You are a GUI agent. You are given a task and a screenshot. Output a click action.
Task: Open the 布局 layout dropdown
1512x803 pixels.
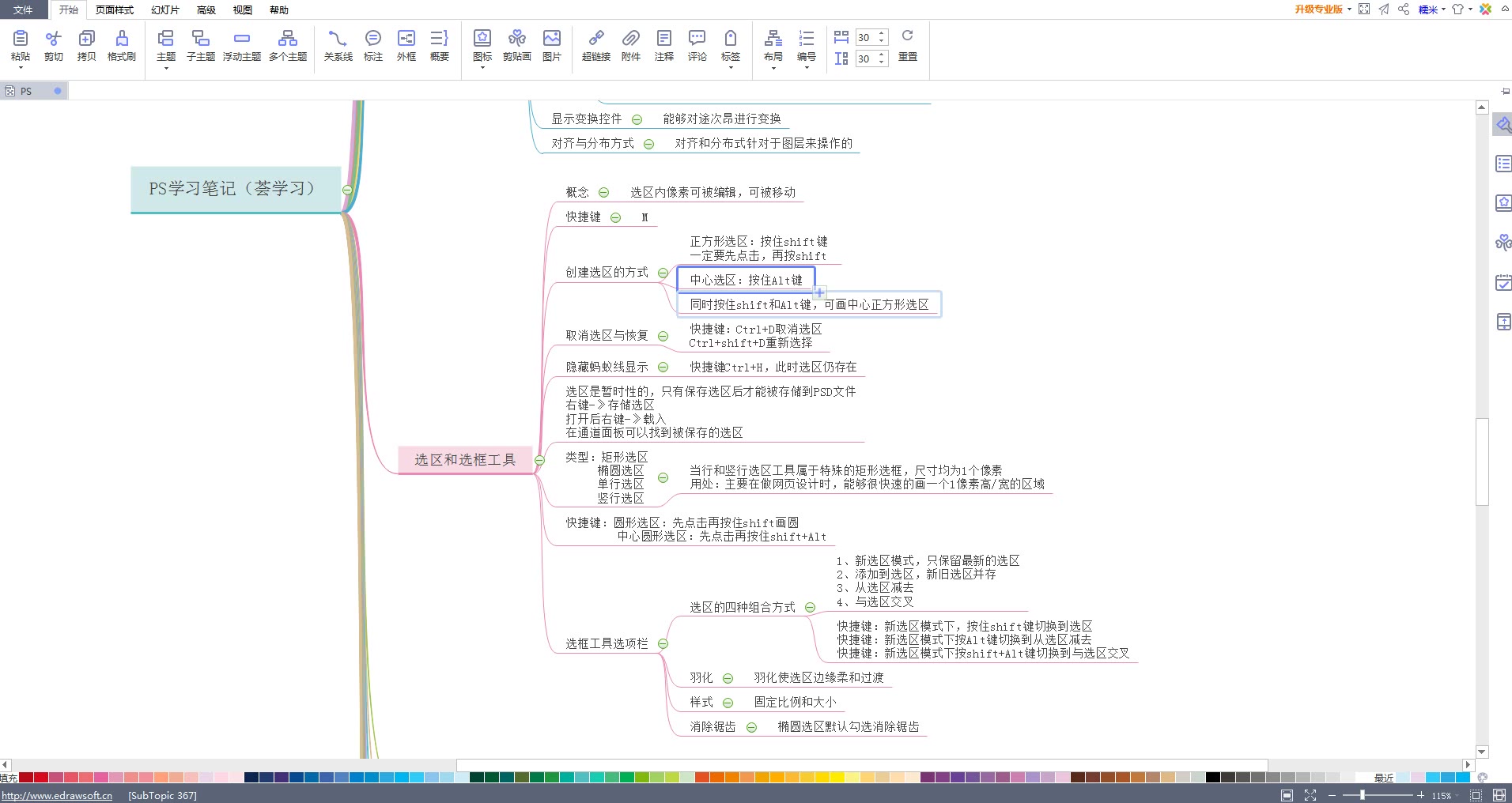[773, 68]
